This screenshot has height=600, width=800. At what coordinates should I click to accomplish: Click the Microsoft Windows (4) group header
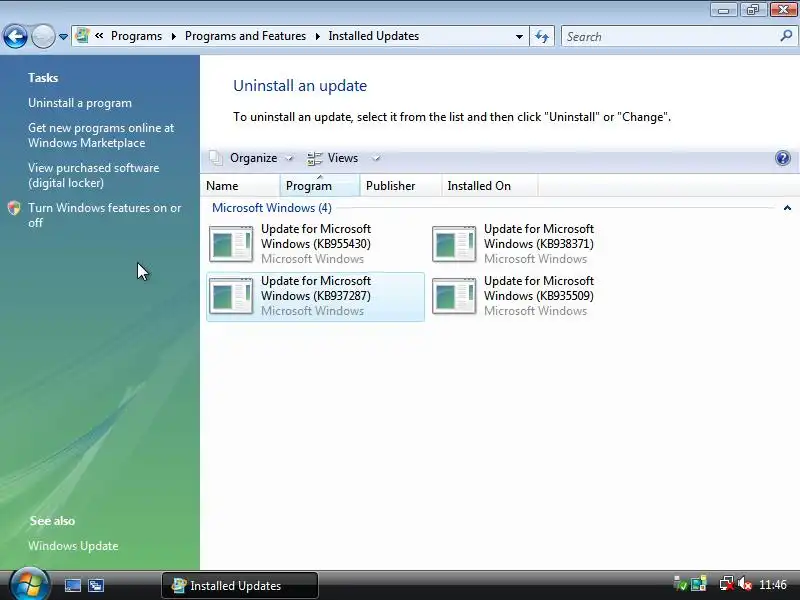click(271, 208)
